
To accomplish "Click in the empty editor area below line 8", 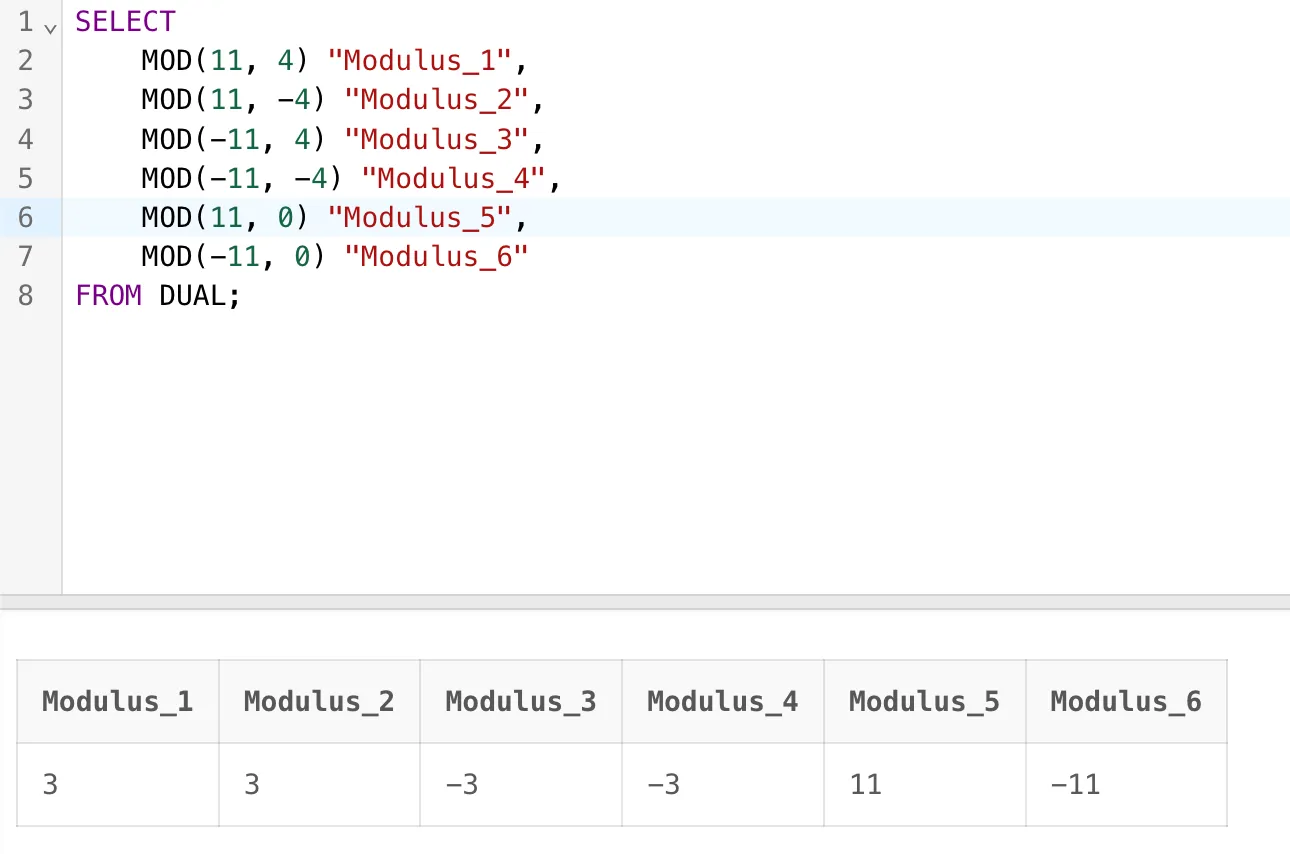I will click(676, 455).
